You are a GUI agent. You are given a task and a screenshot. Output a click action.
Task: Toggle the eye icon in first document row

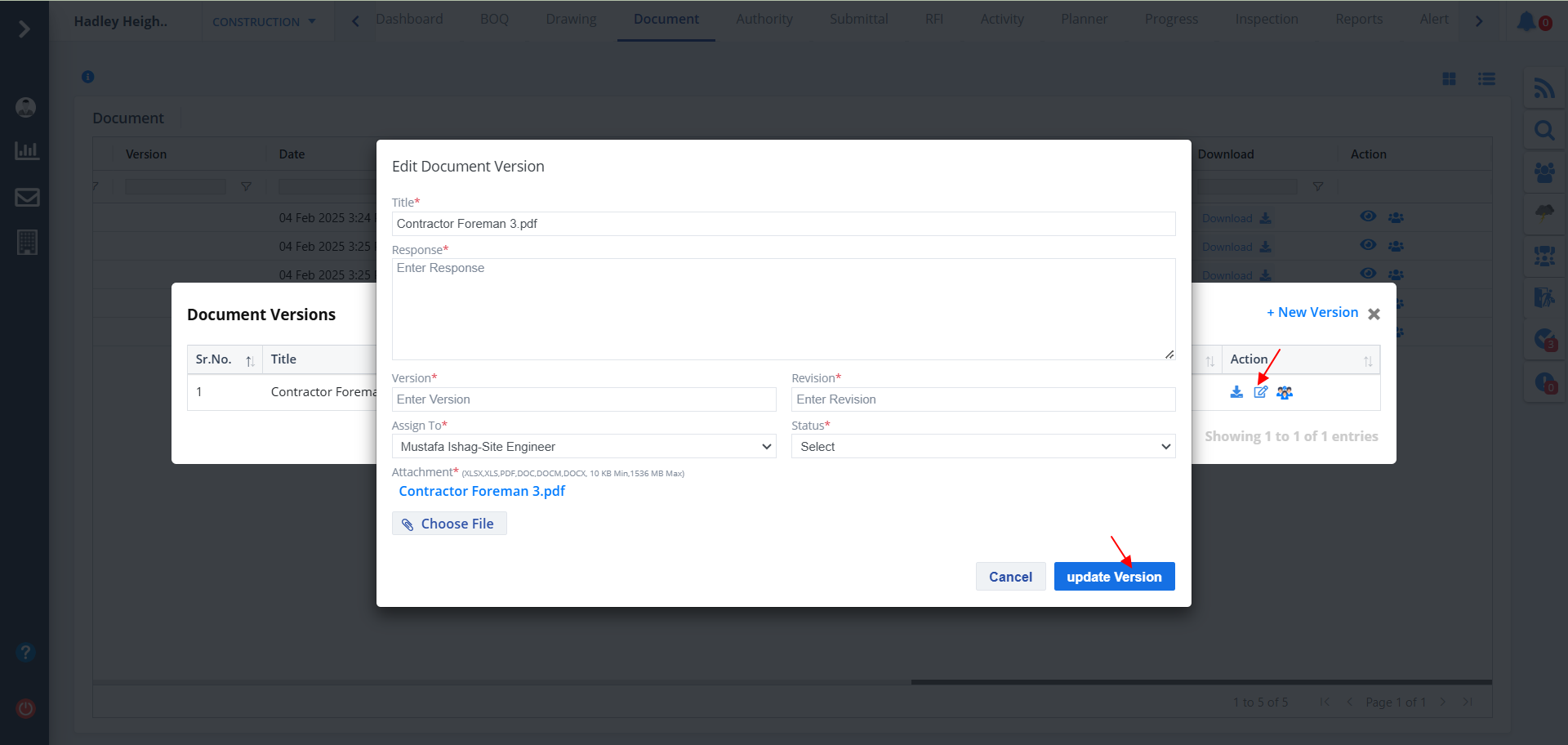[x=1368, y=216]
